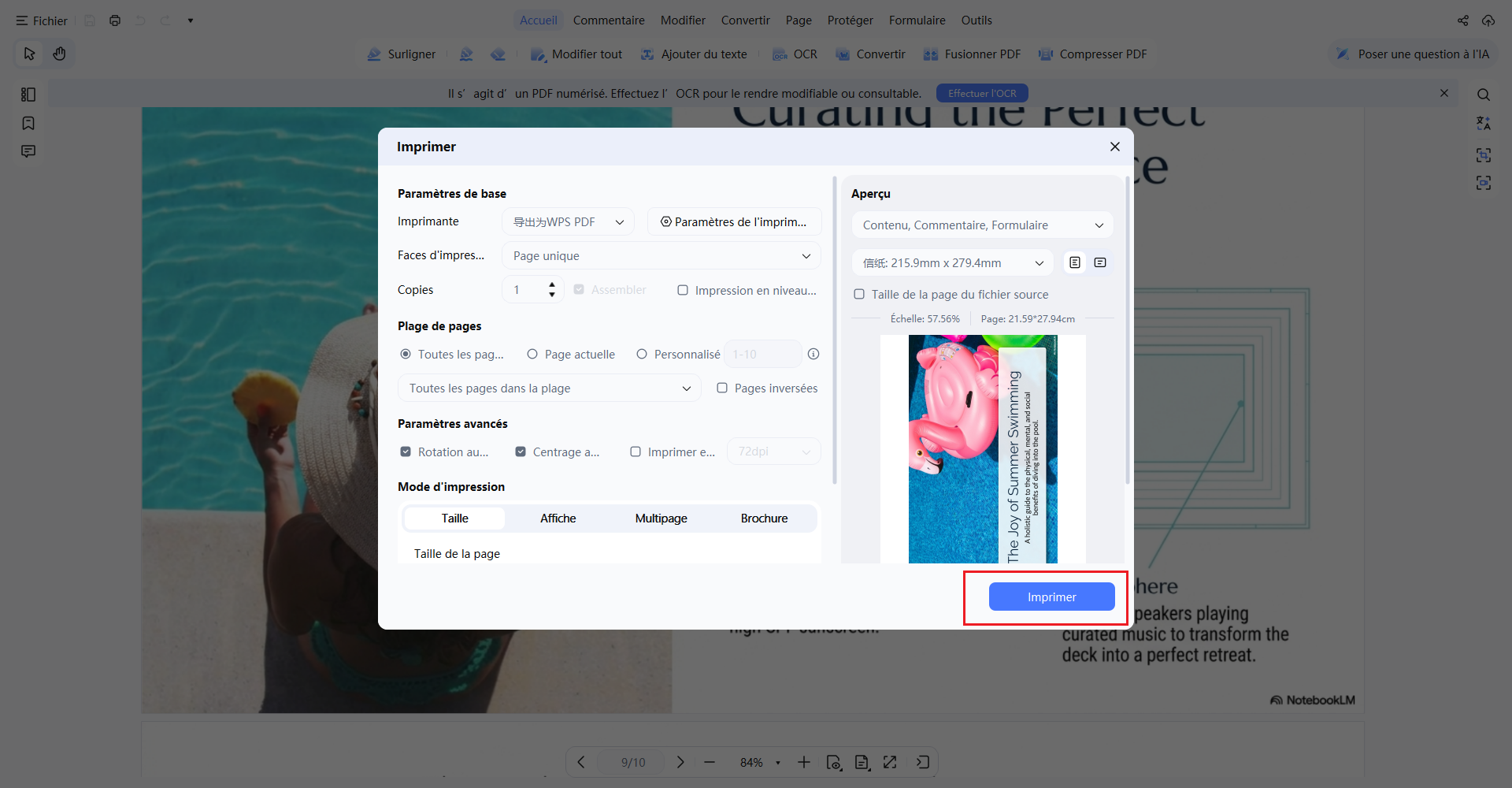1512x788 pixels.
Task: Open the 72dpi resolution dropdown
Action: coord(774,452)
